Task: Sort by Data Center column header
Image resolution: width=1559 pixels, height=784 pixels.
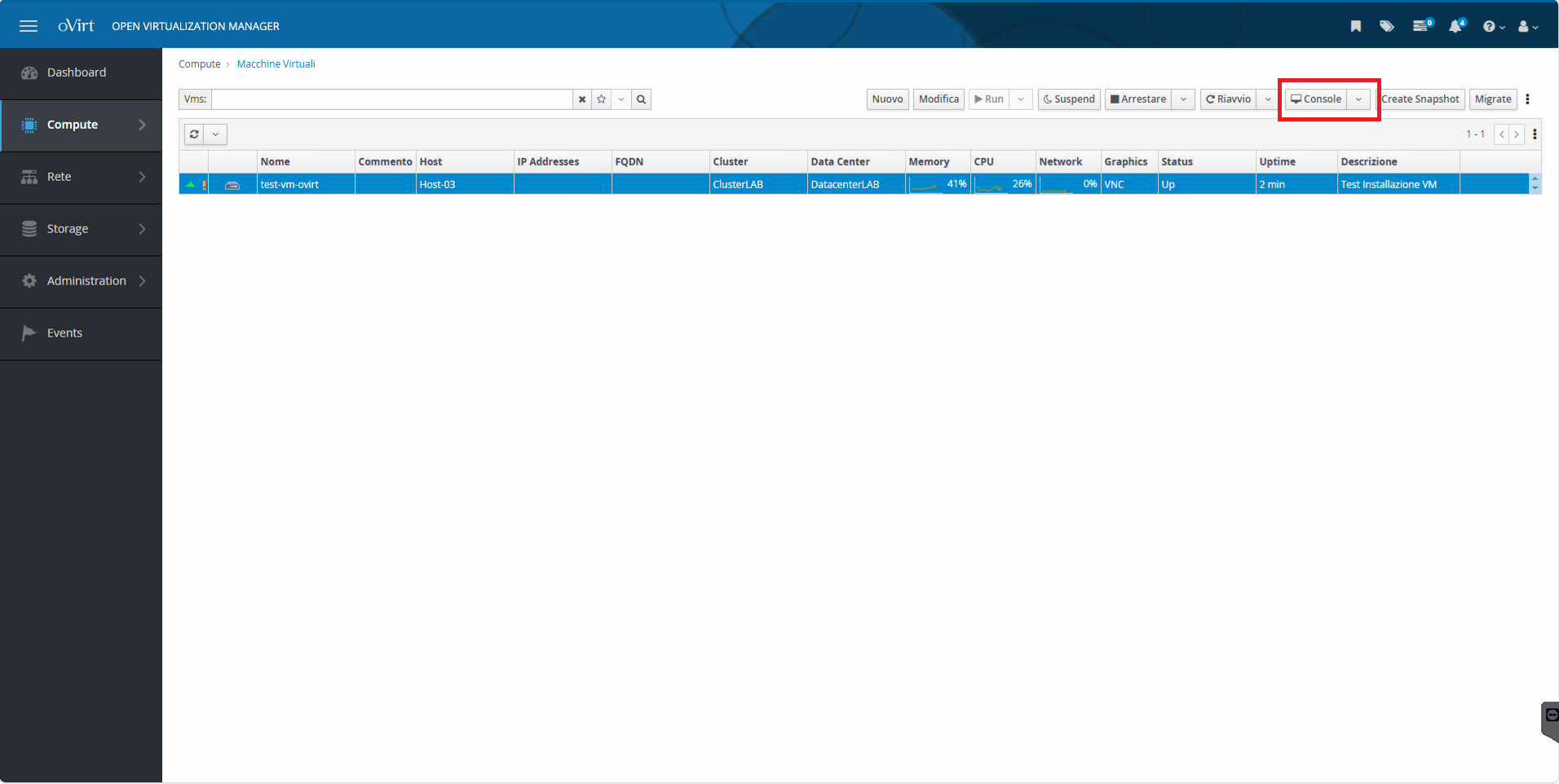Action: click(x=856, y=162)
